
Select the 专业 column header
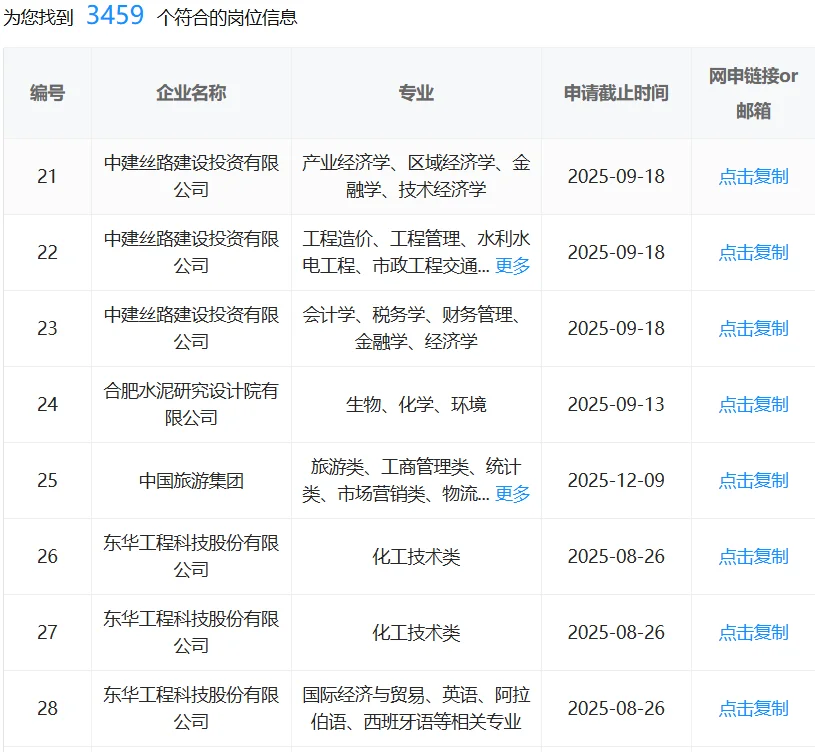pos(416,93)
